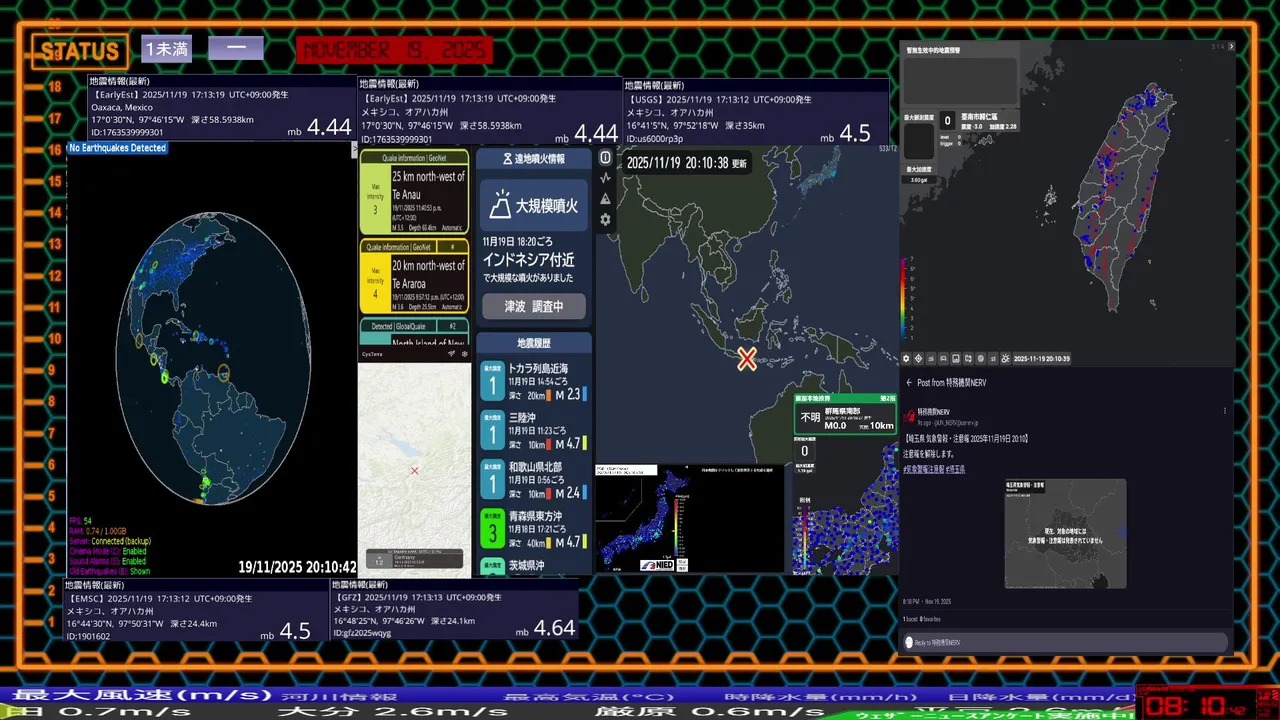The width and height of the screenshot is (1280, 720).
Task: Click the Oaxaca, Mexico EarlyEst info box
Action: pos(222,108)
